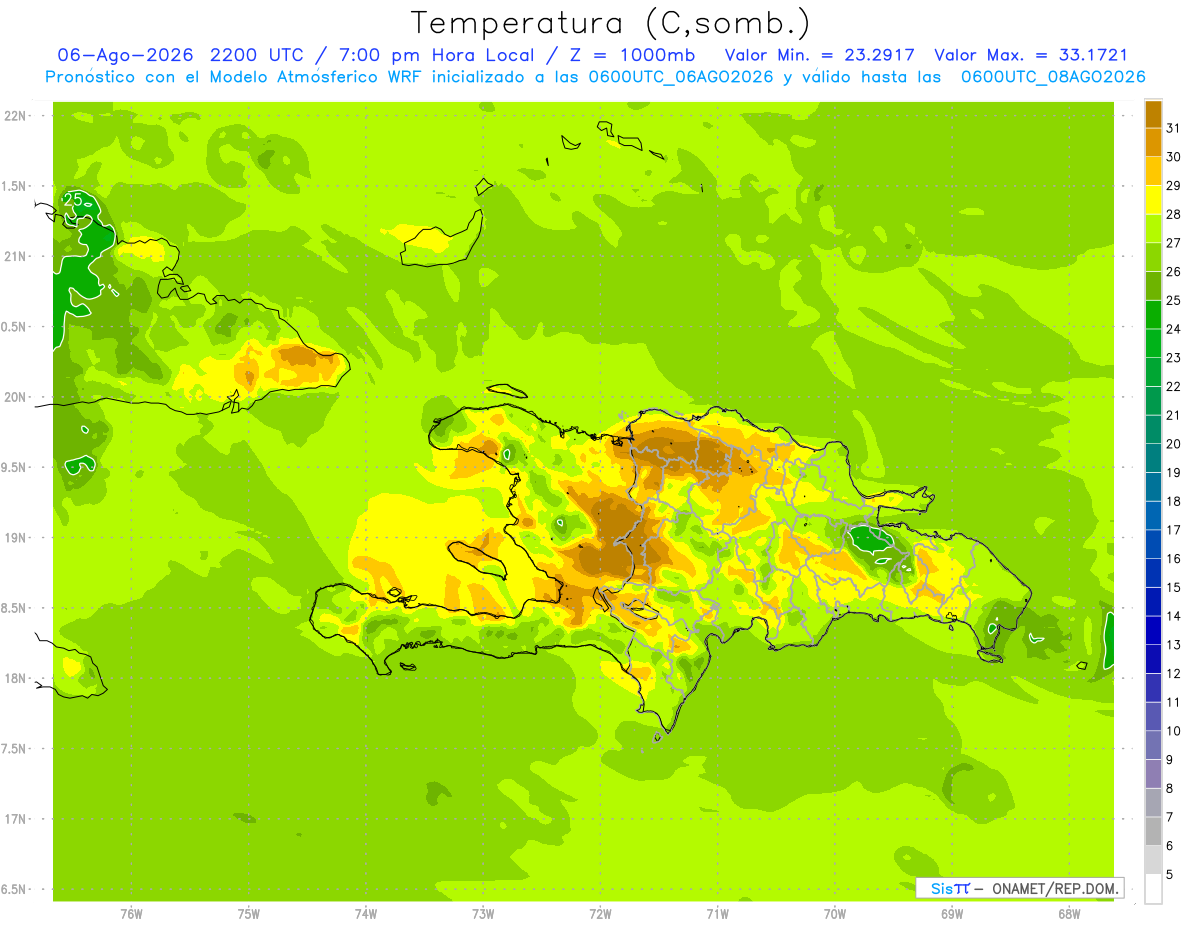Click the 72W longitude axis label

pos(600,914)
